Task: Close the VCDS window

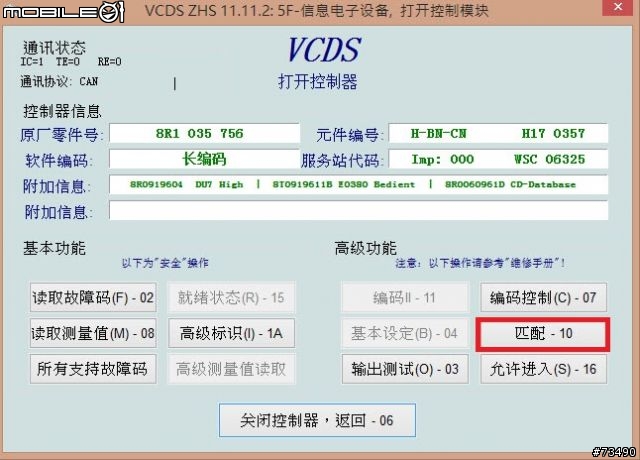Action: click(x=618, y=7)
